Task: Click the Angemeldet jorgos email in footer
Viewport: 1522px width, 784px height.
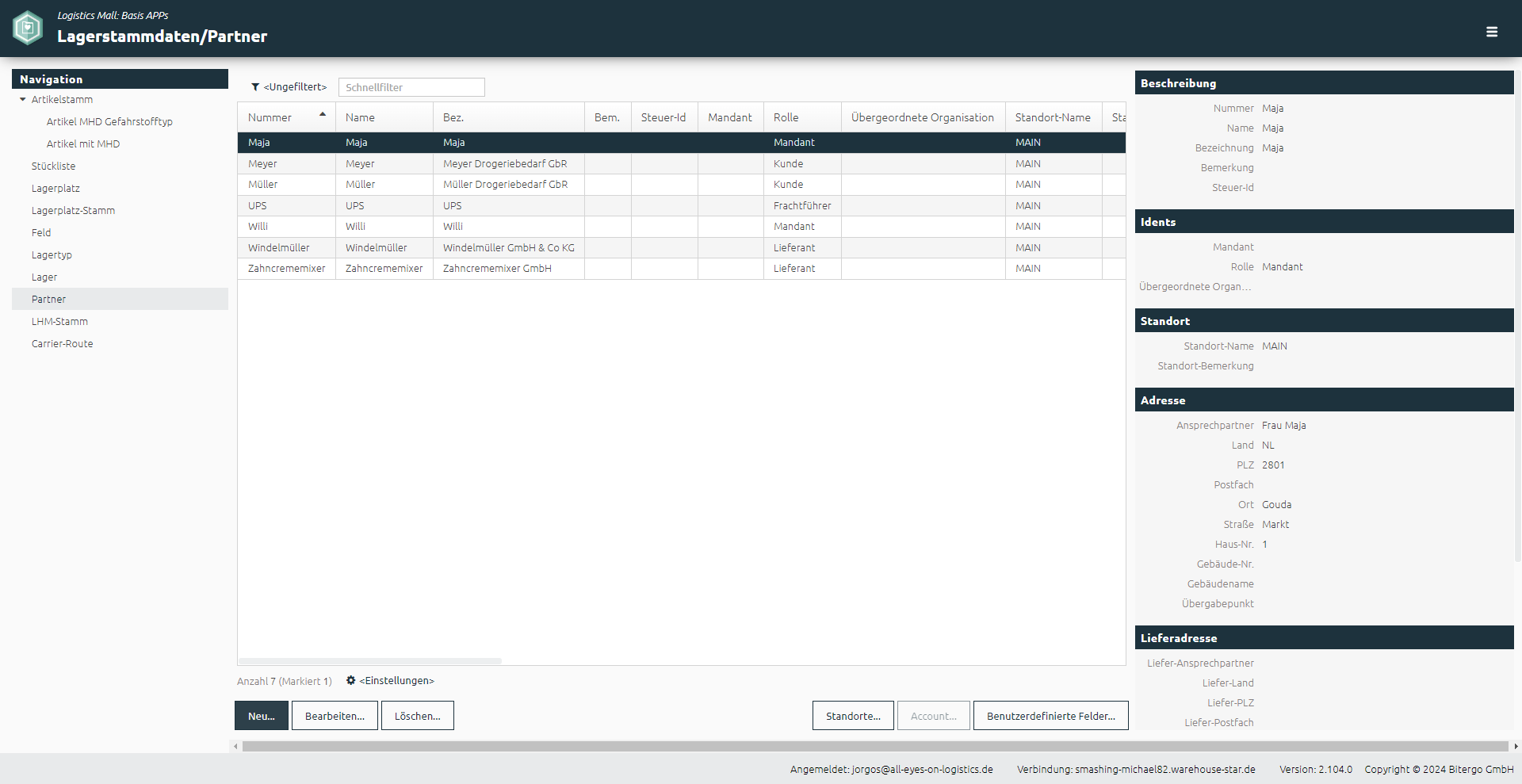Action: pos(892,769)
